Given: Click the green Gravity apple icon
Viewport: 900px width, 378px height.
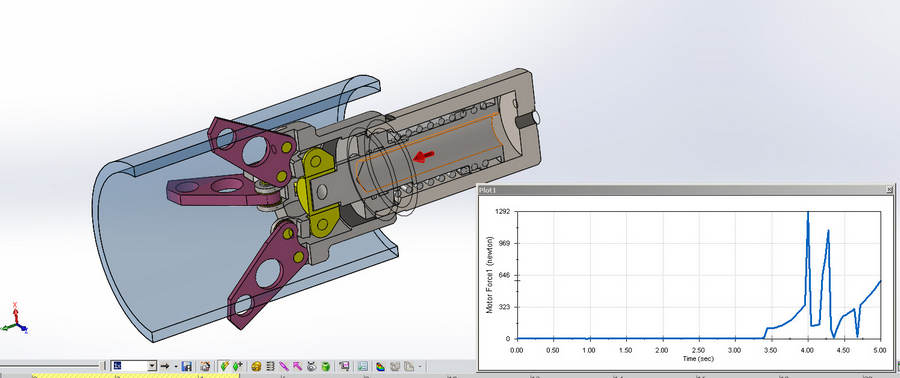Looking at the screenshot, I should coord(325,366).
